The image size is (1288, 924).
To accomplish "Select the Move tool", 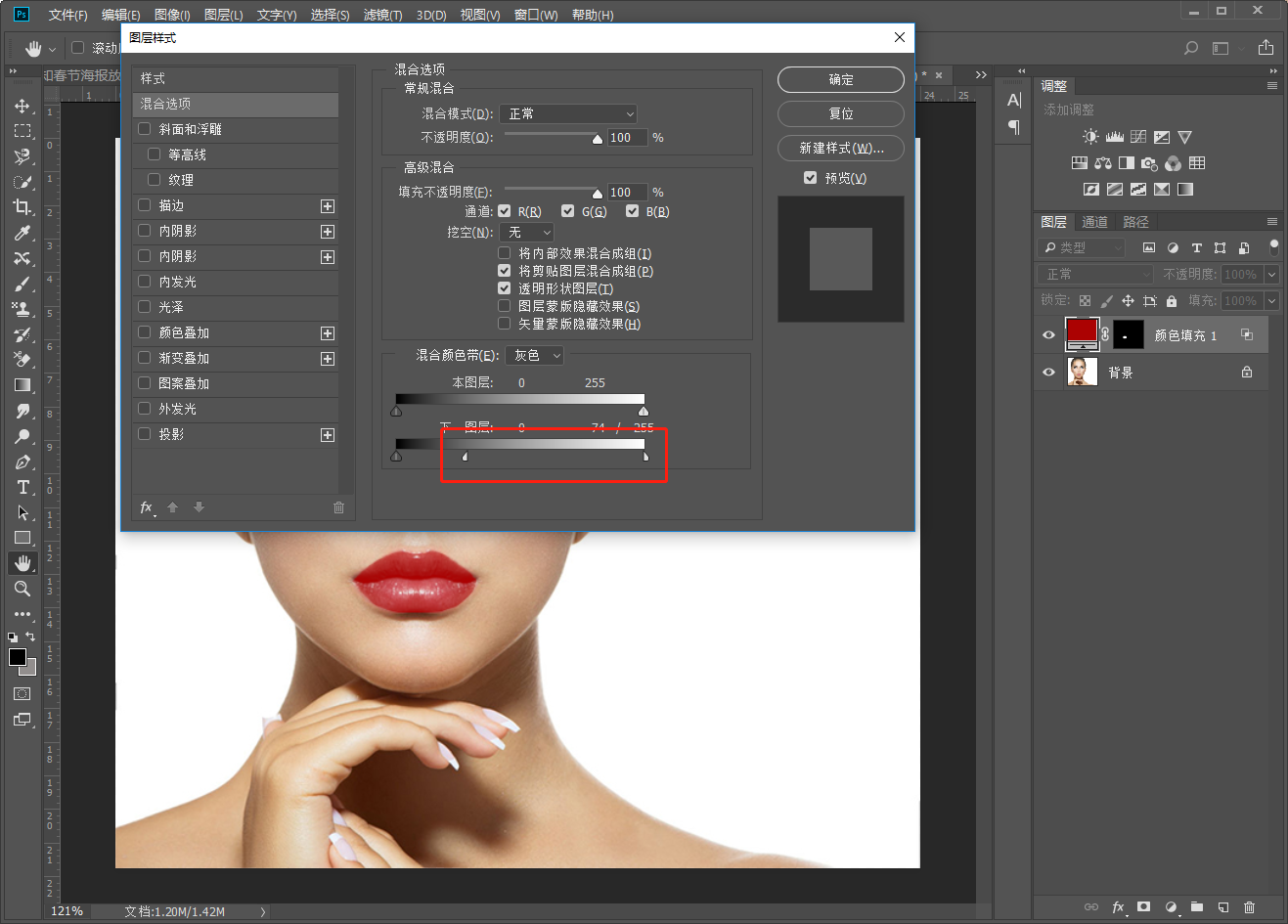I will (x=22, y=106).
